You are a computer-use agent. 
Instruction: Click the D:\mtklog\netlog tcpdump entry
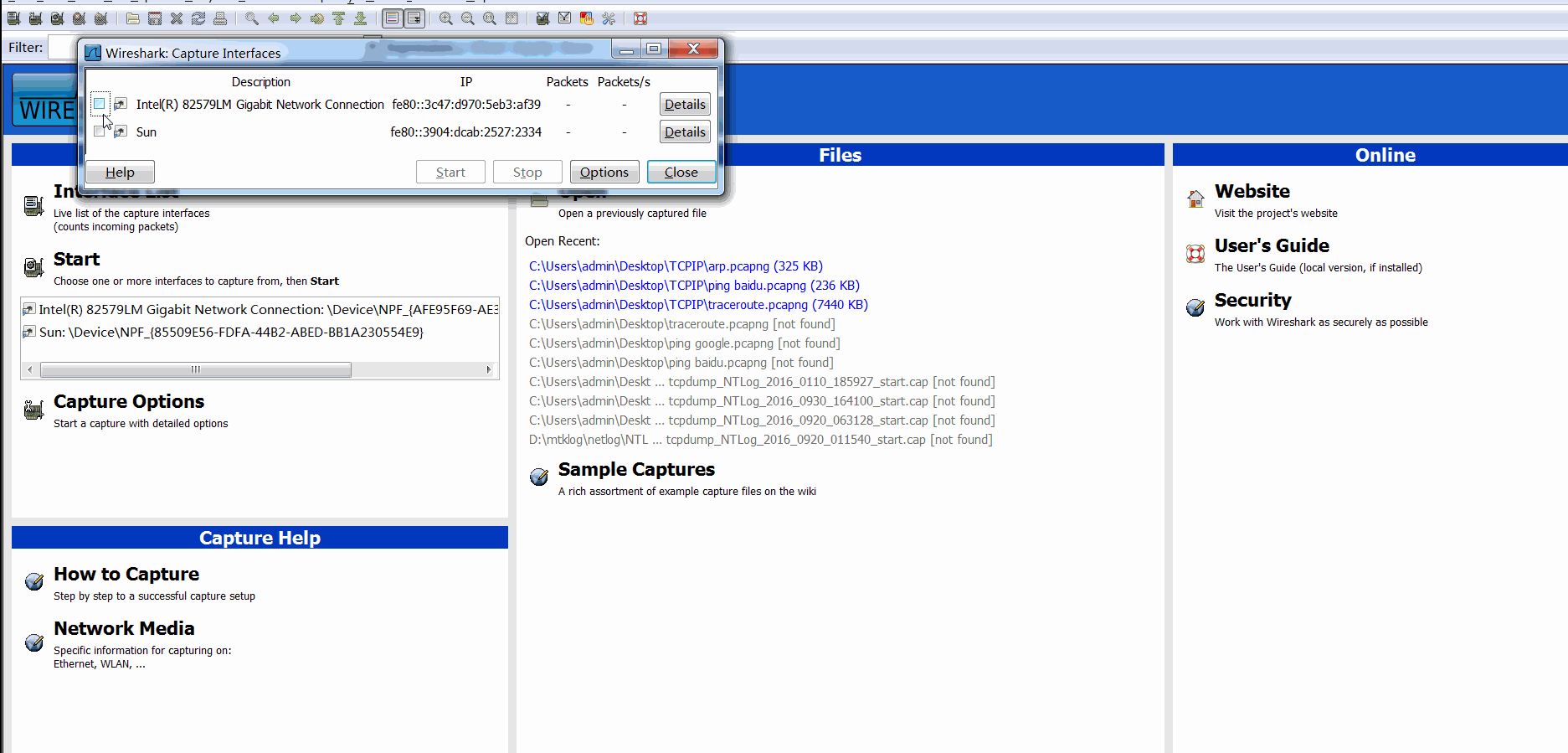click(x=760, y=440)
